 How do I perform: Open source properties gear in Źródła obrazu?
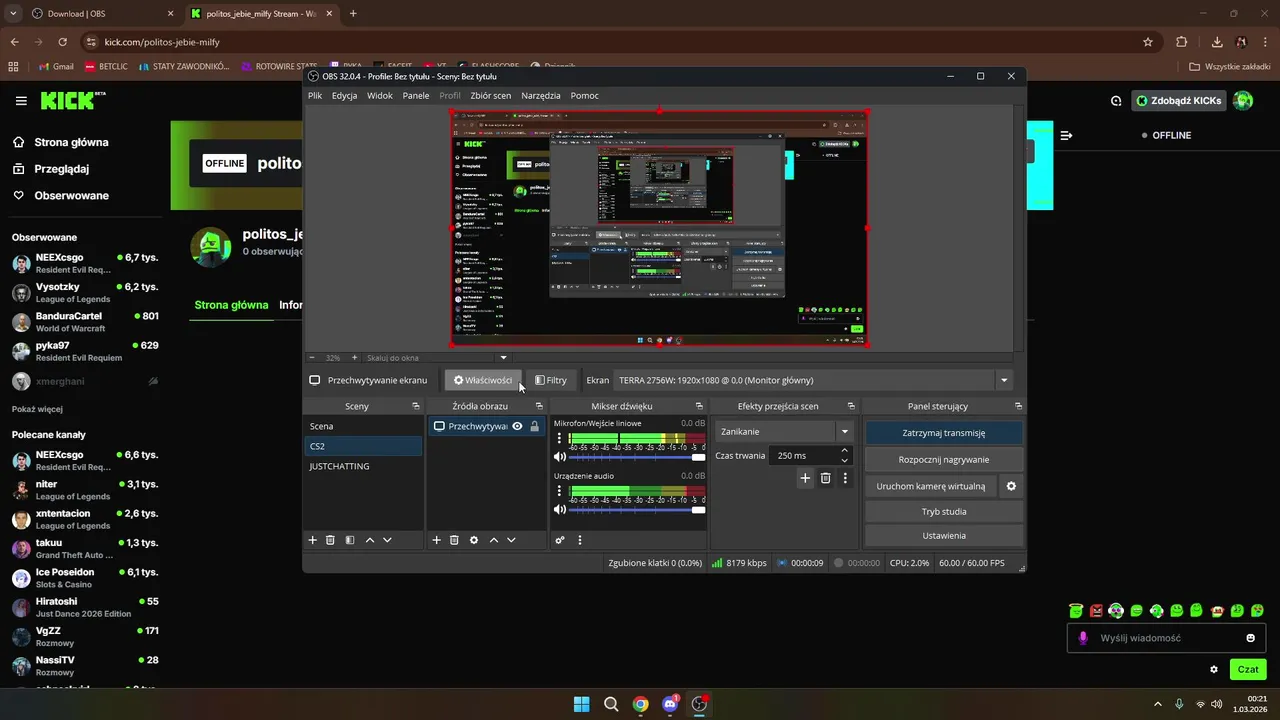coord(474,540)
